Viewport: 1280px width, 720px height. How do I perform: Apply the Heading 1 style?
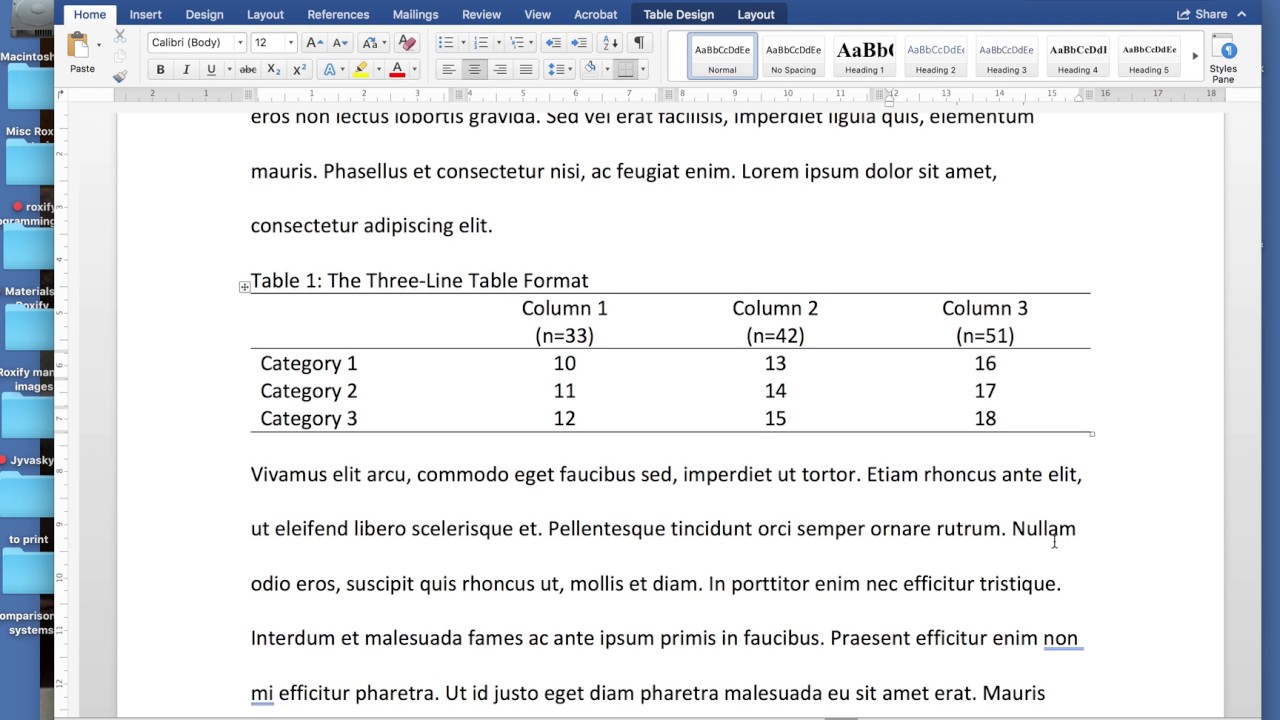click(864, 56)
